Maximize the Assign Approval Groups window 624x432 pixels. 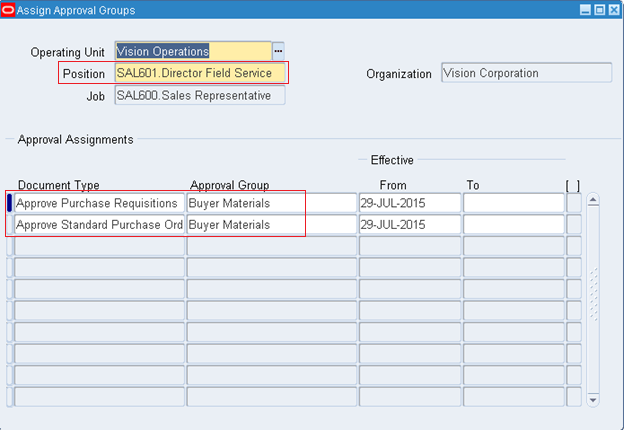coord(598,10)
